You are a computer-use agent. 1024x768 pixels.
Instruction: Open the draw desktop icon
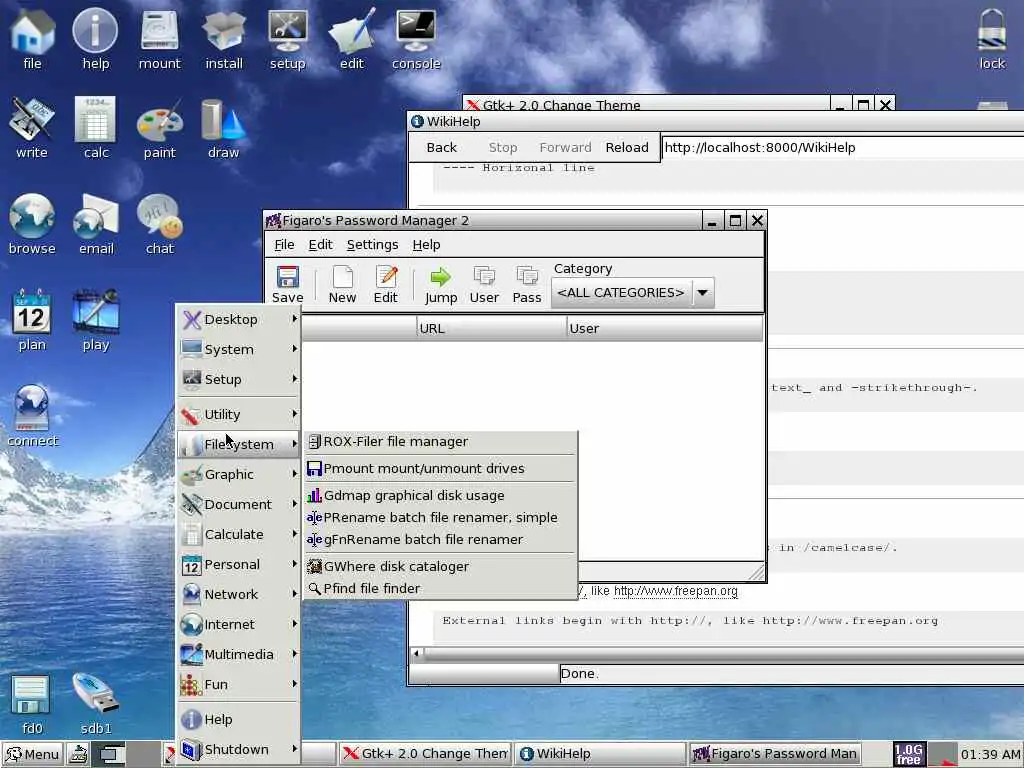pos(223,128)
